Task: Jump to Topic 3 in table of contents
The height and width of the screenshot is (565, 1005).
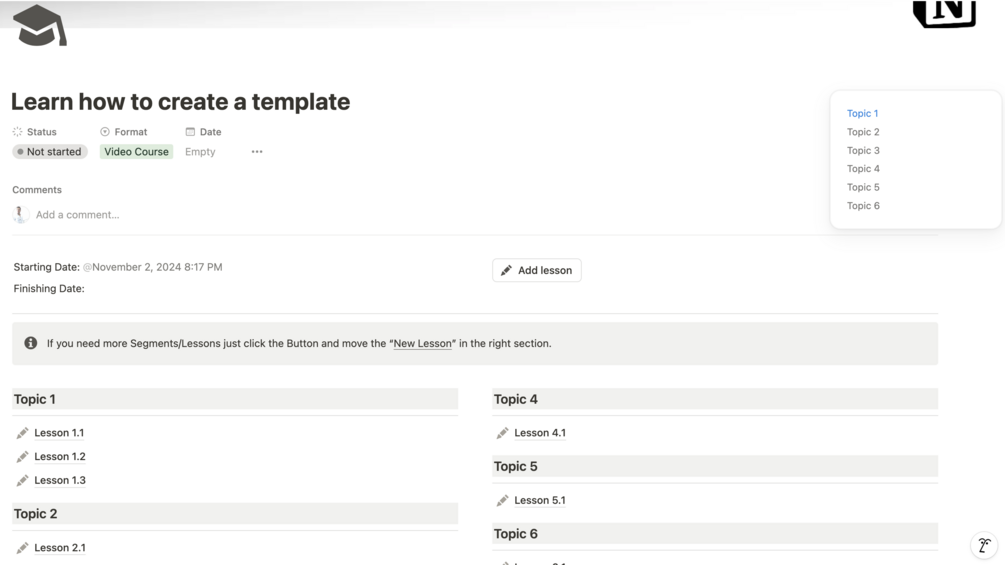Action: [x=863, y=151]
